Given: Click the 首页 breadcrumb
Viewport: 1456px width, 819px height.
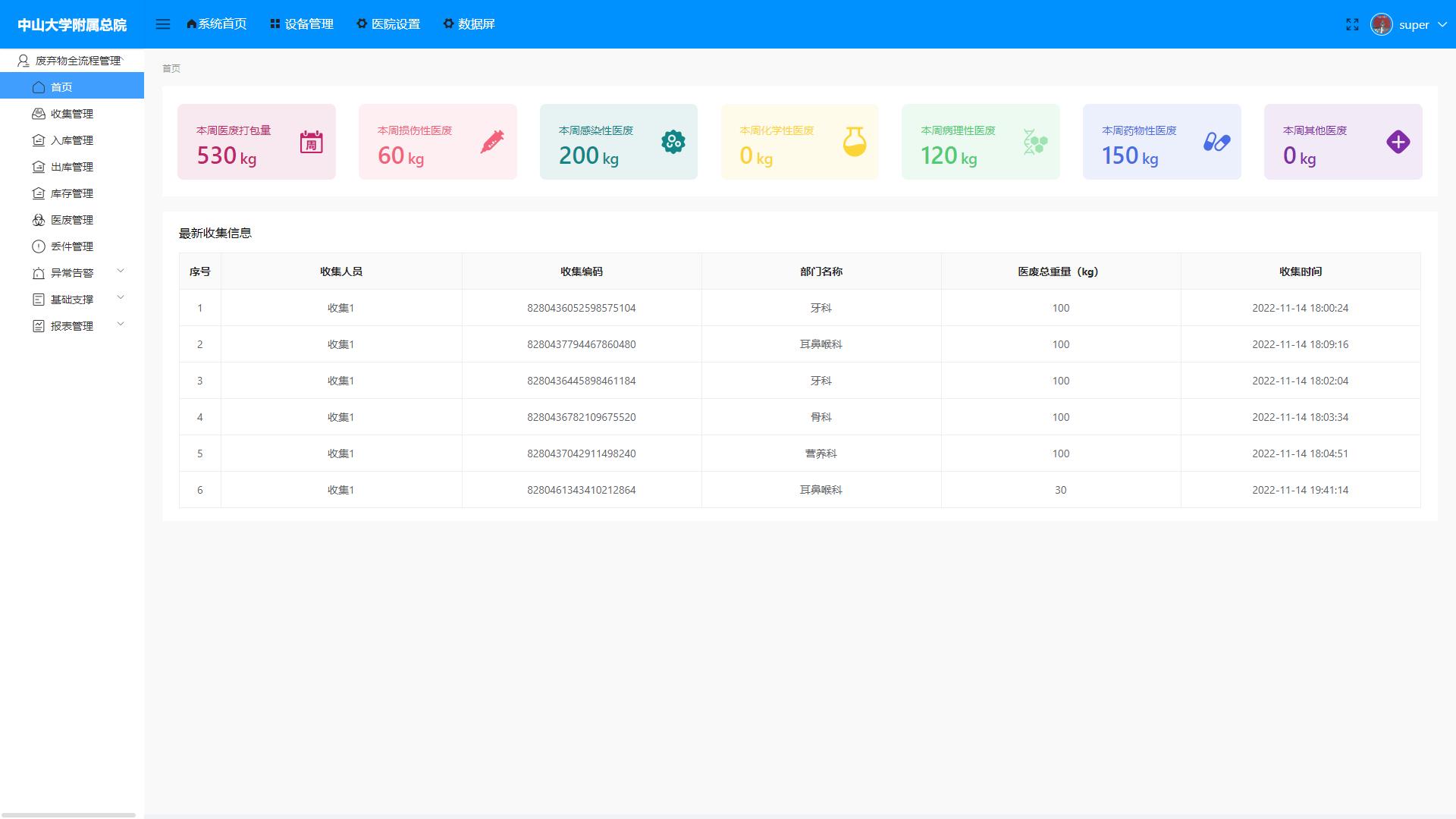Looking at the screenshot, I should pyautogui.click(x=171, y=68).
